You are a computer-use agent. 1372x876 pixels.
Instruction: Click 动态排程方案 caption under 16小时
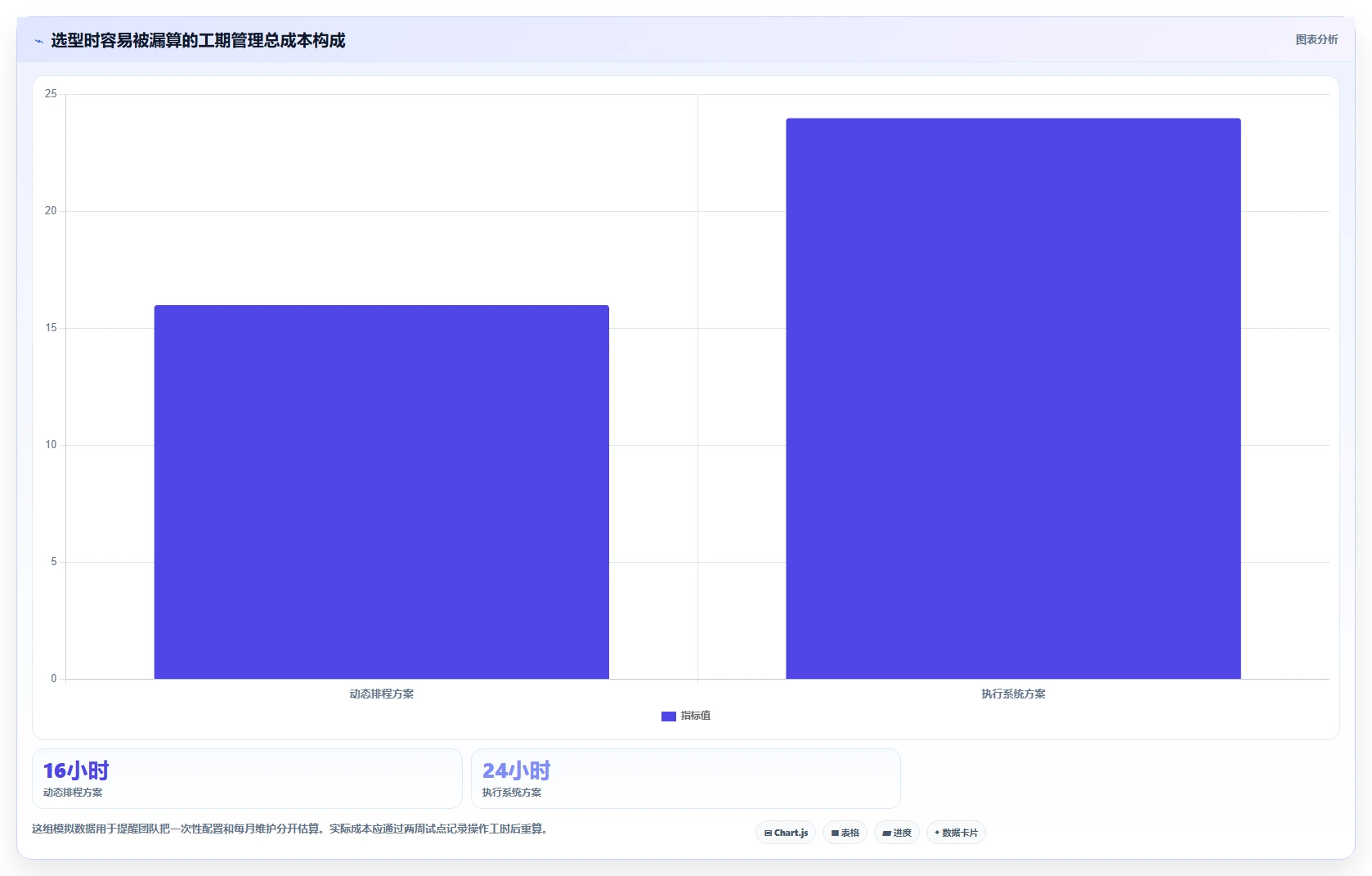73,793
